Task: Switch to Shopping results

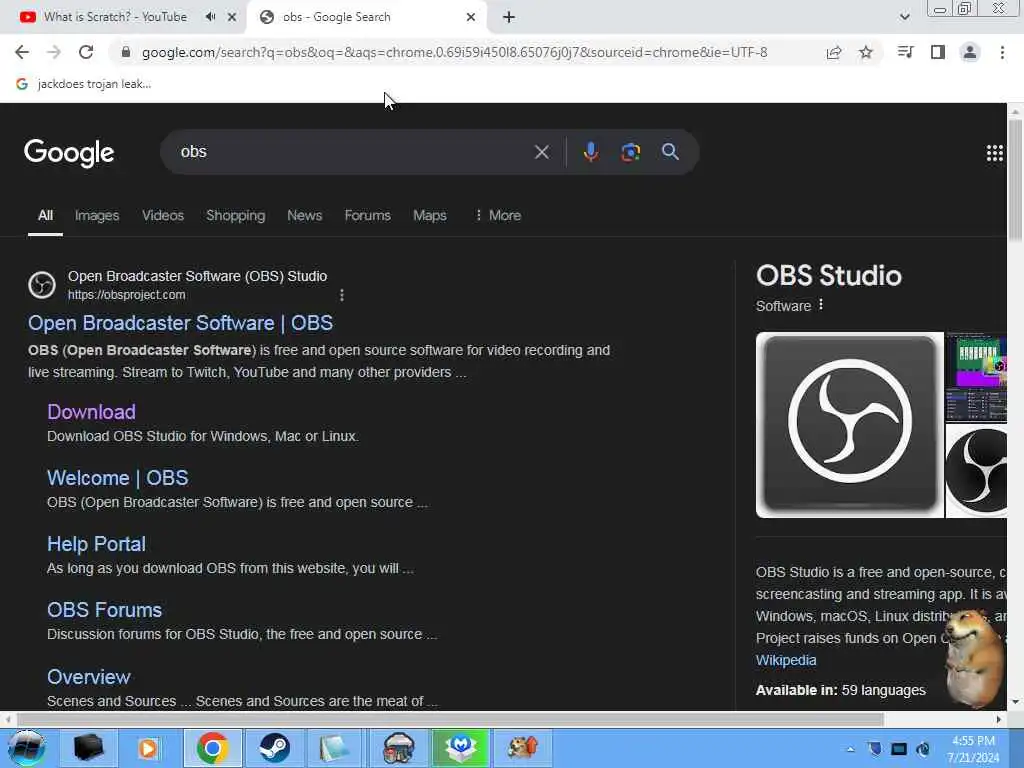Action: coord(236,216)
